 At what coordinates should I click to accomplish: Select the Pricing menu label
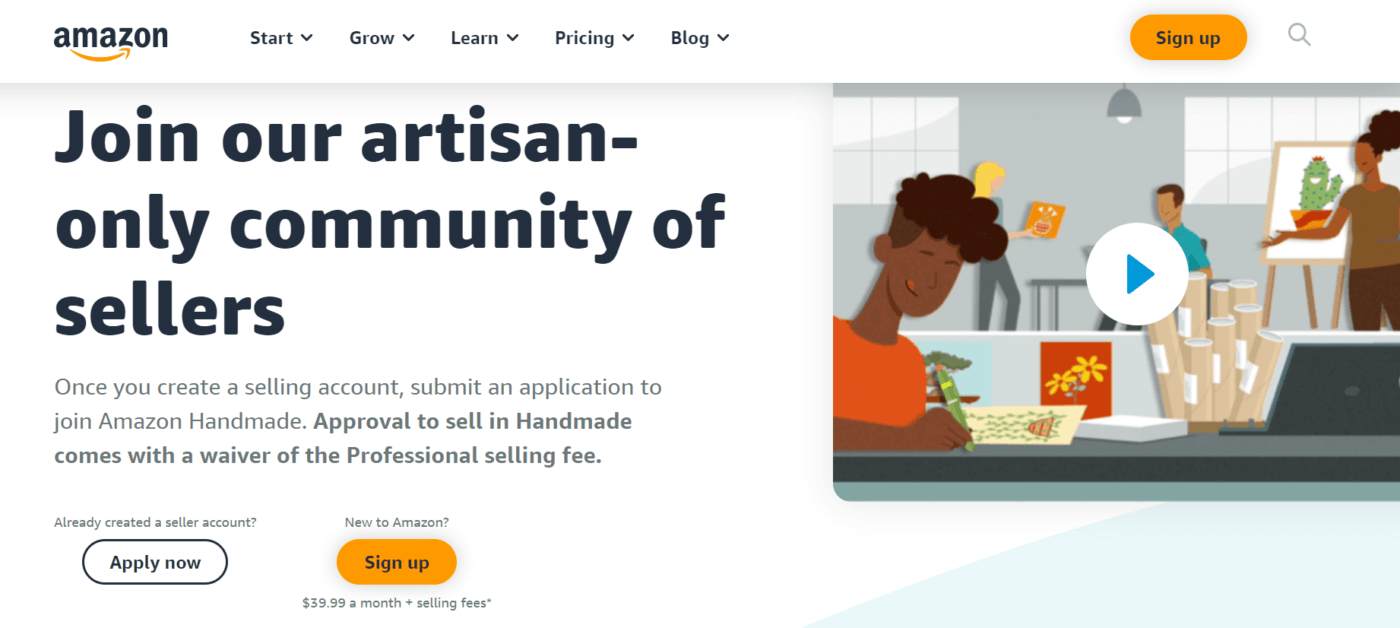click(x=584, y=38)
